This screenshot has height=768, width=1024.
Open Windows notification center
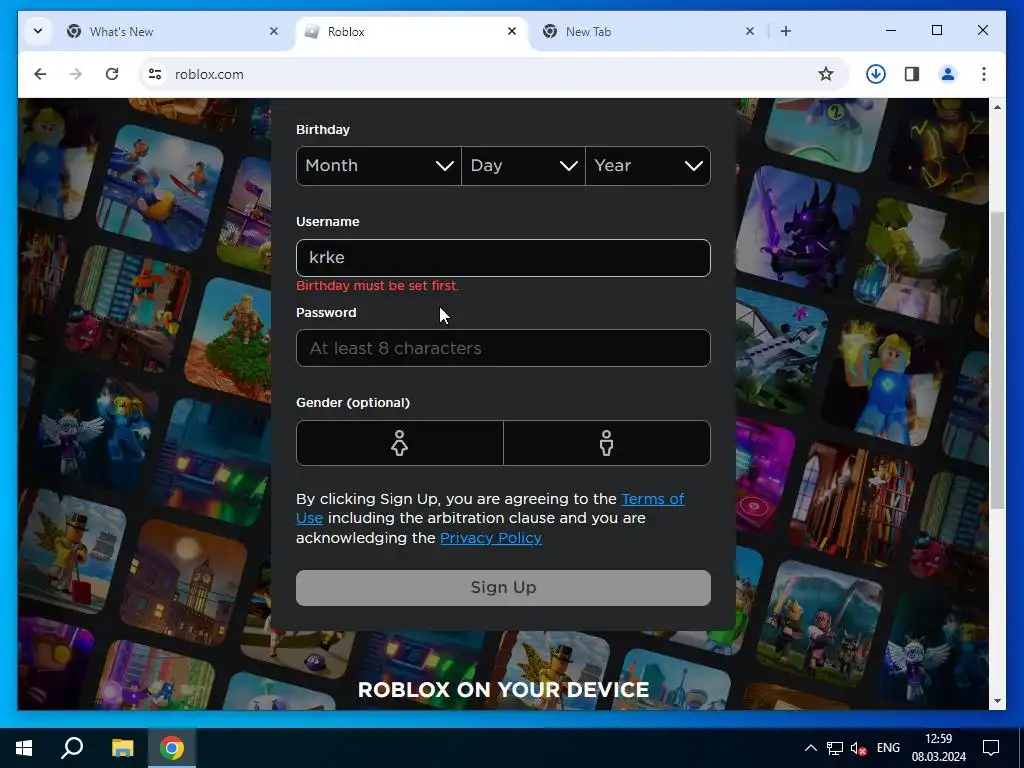point(991,748)
